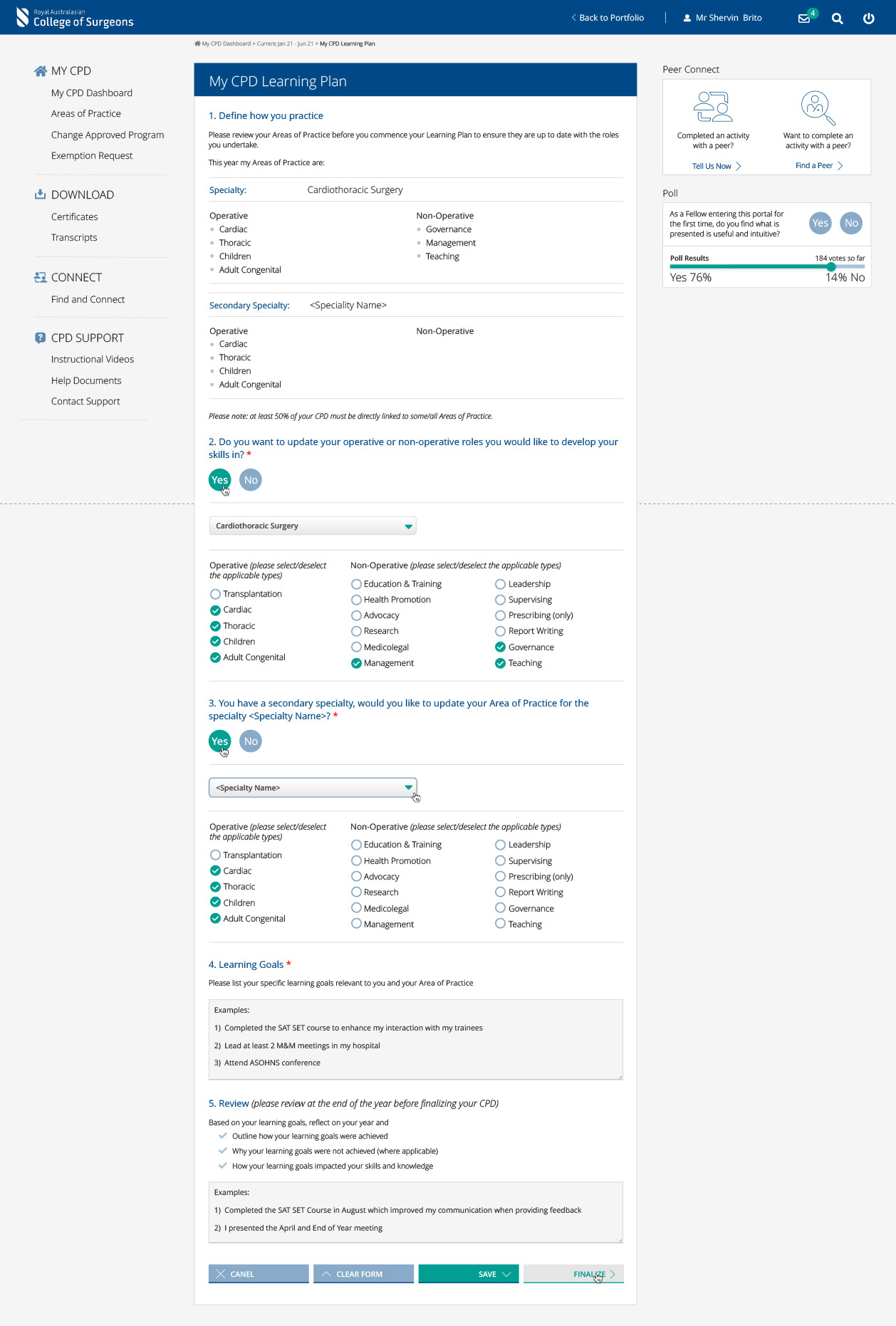The image size is (896, 1326).
Task: Click the poll results slider handle
Action: 831,267
